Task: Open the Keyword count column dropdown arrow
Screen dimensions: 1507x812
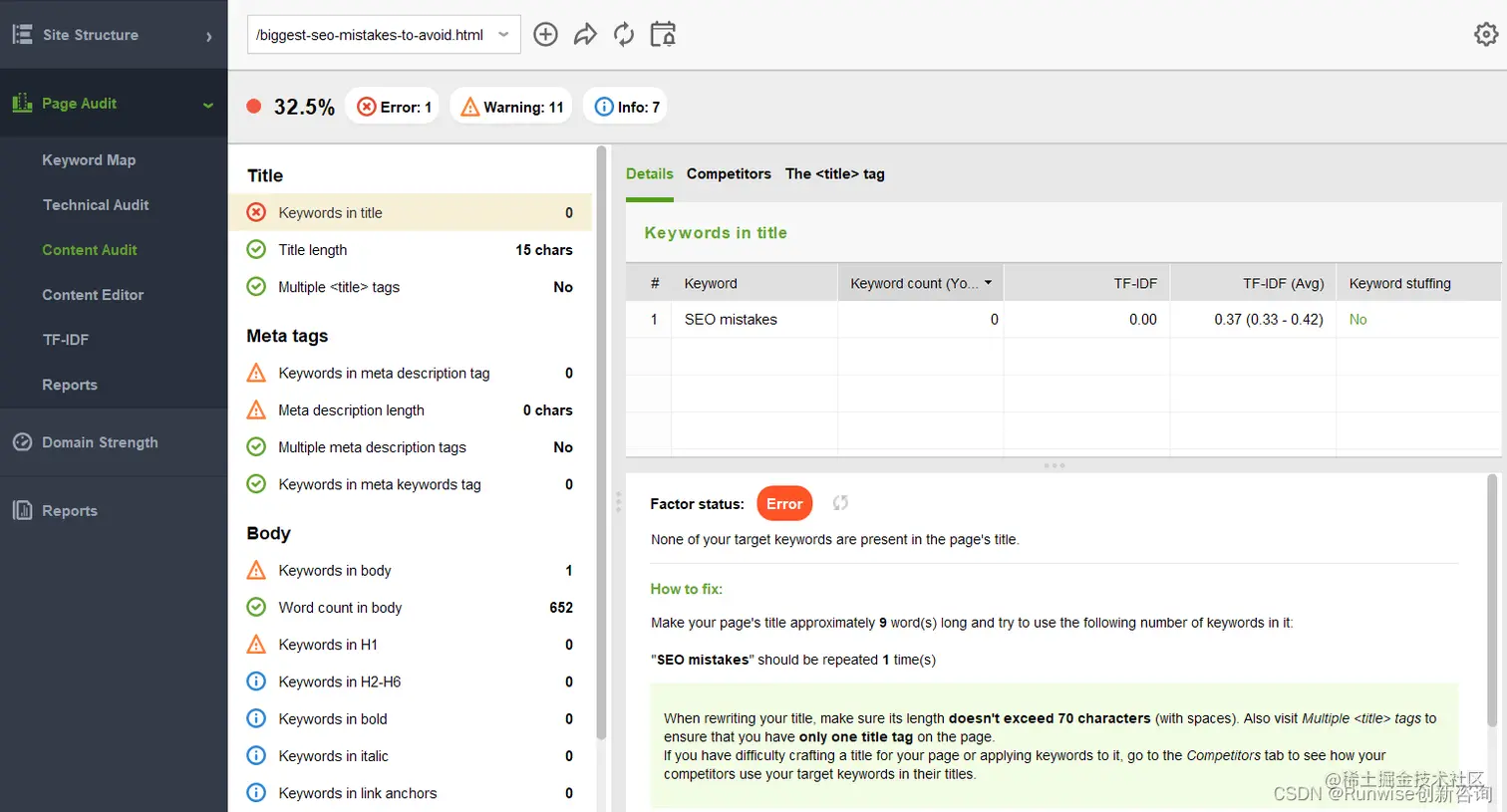Action: [988, 283]
